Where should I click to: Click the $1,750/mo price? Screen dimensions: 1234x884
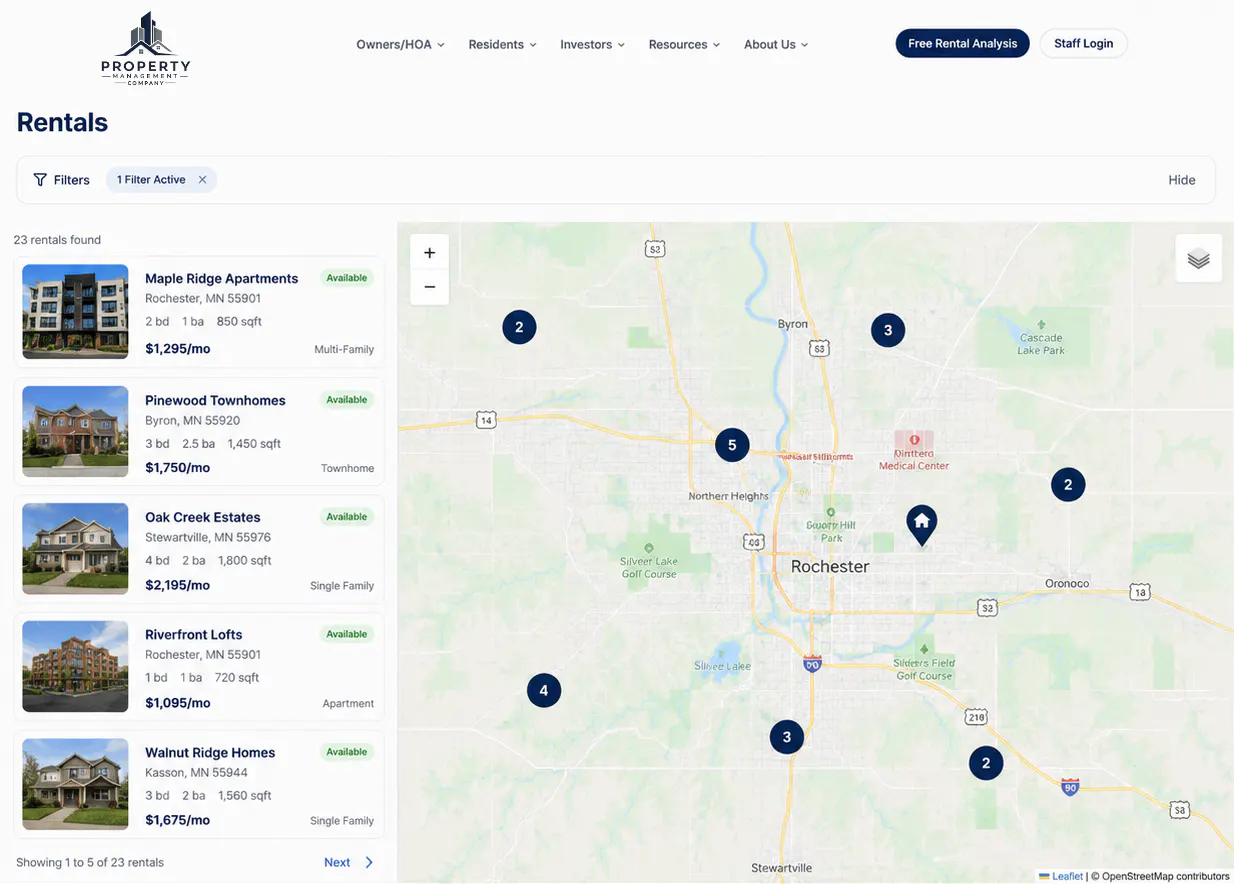tap(177, 468)
